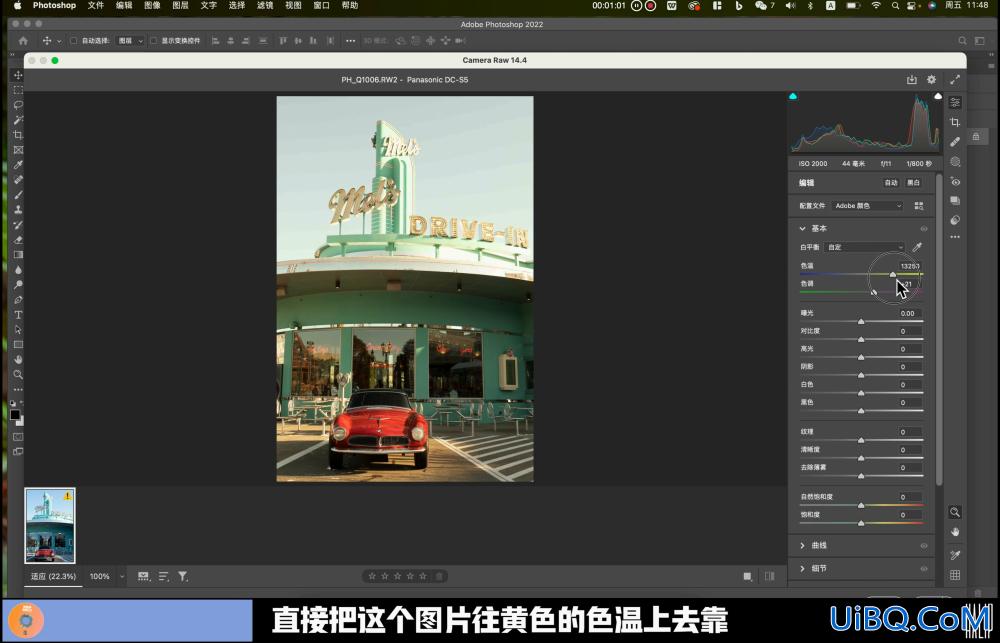
Task: Click the 自动 button
Action: tap(891, 182)
